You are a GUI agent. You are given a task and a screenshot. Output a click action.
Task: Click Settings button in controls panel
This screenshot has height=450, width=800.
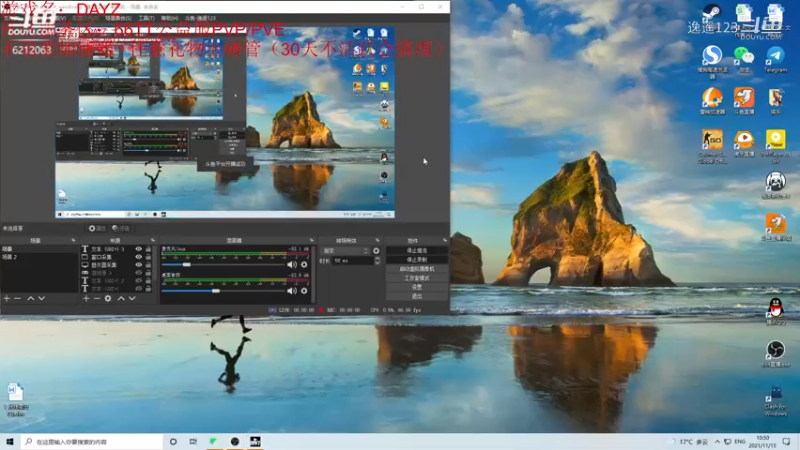417,287
